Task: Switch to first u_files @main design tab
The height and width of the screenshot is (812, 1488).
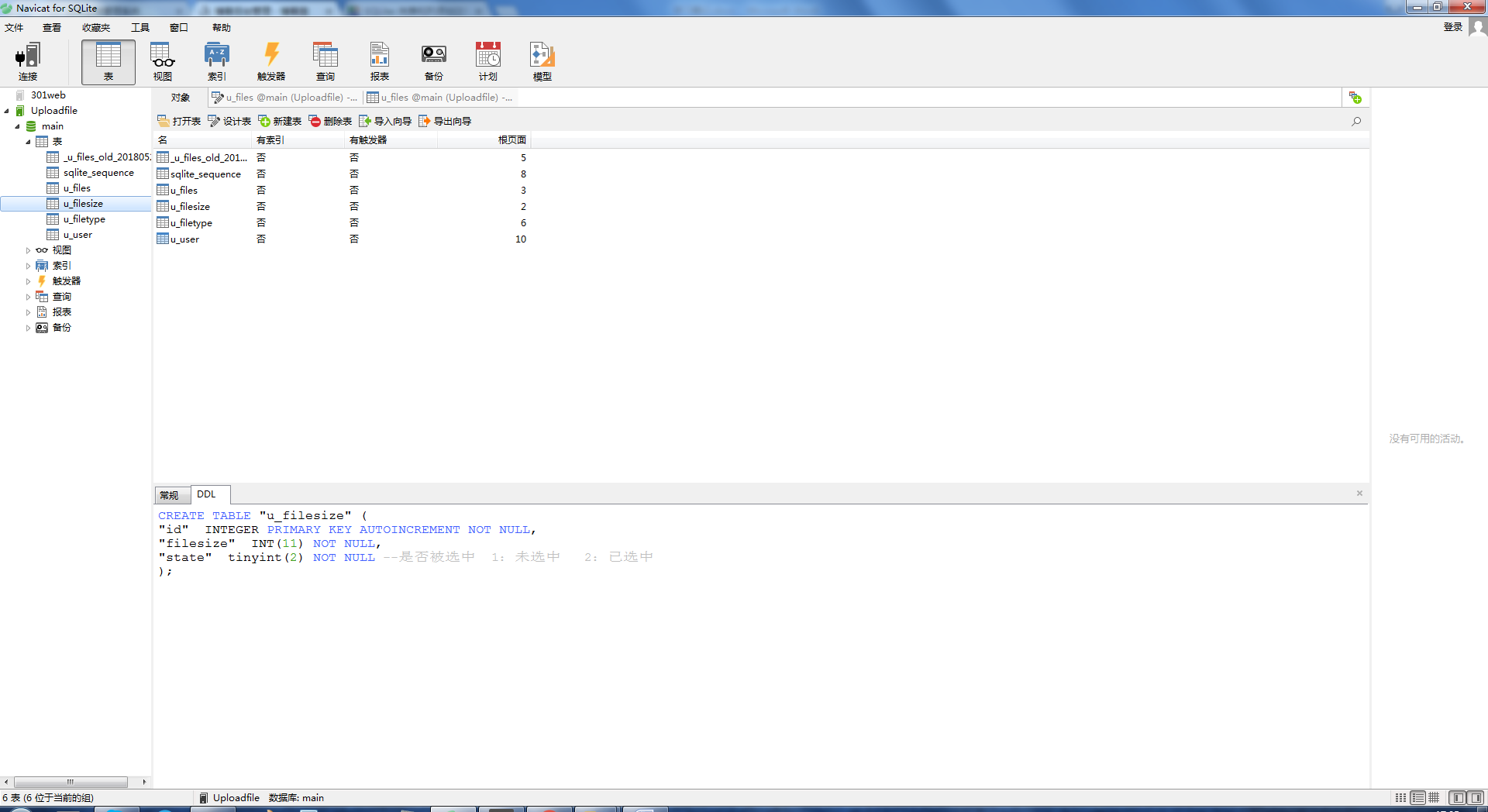Action: coord(285,98)
